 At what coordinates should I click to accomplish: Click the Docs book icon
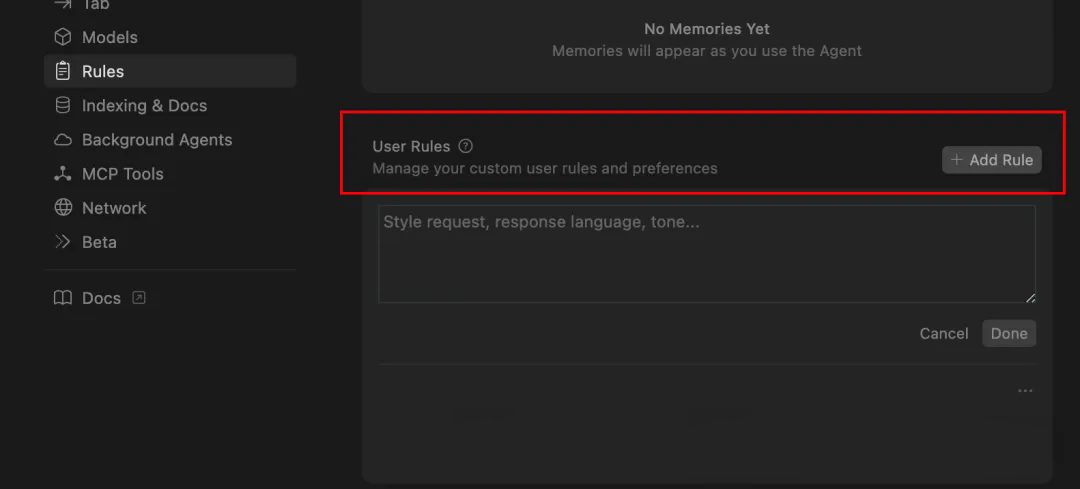click(63, 298)
